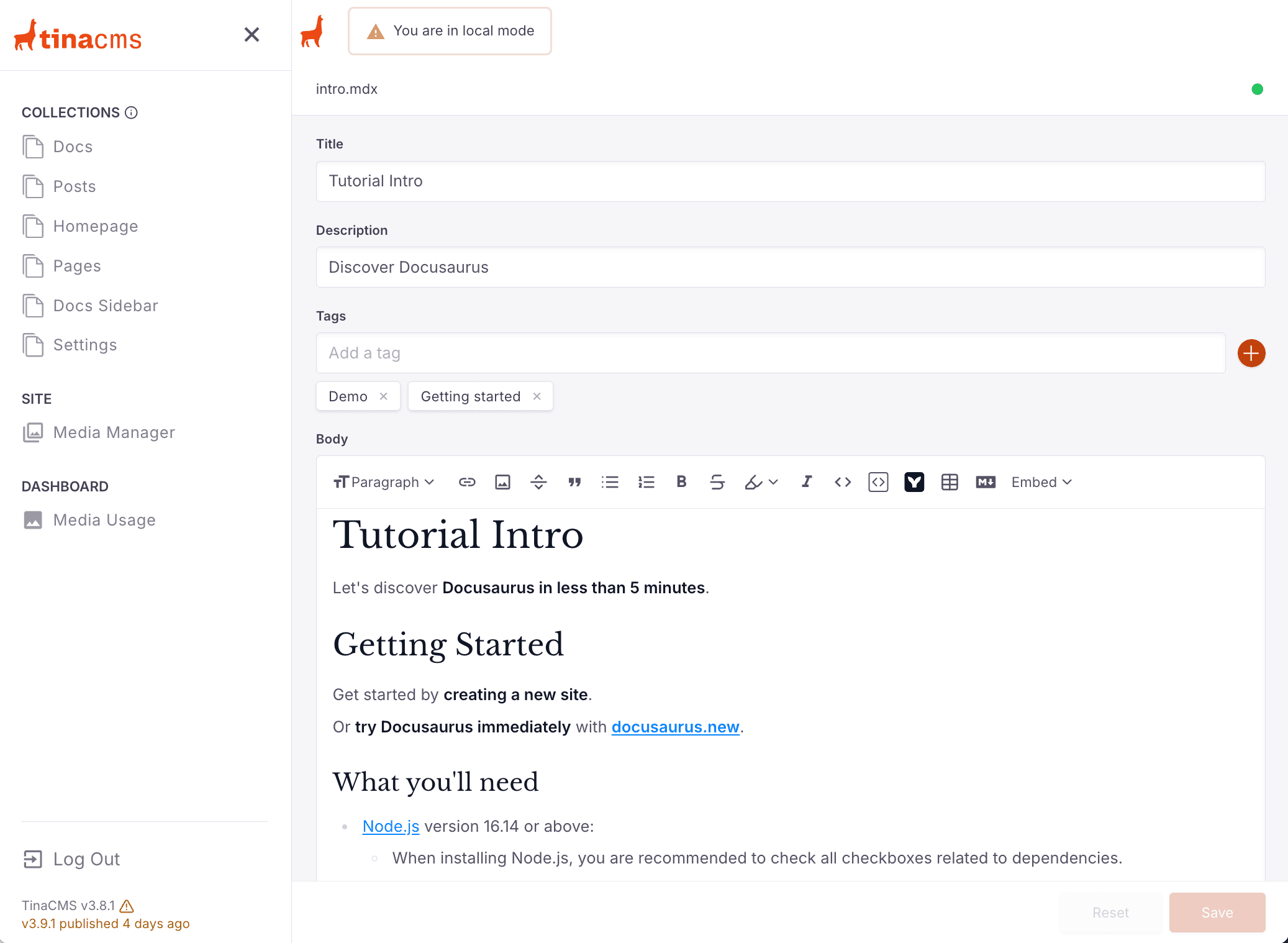Follow the docusaurus.new link

[675, 727]
